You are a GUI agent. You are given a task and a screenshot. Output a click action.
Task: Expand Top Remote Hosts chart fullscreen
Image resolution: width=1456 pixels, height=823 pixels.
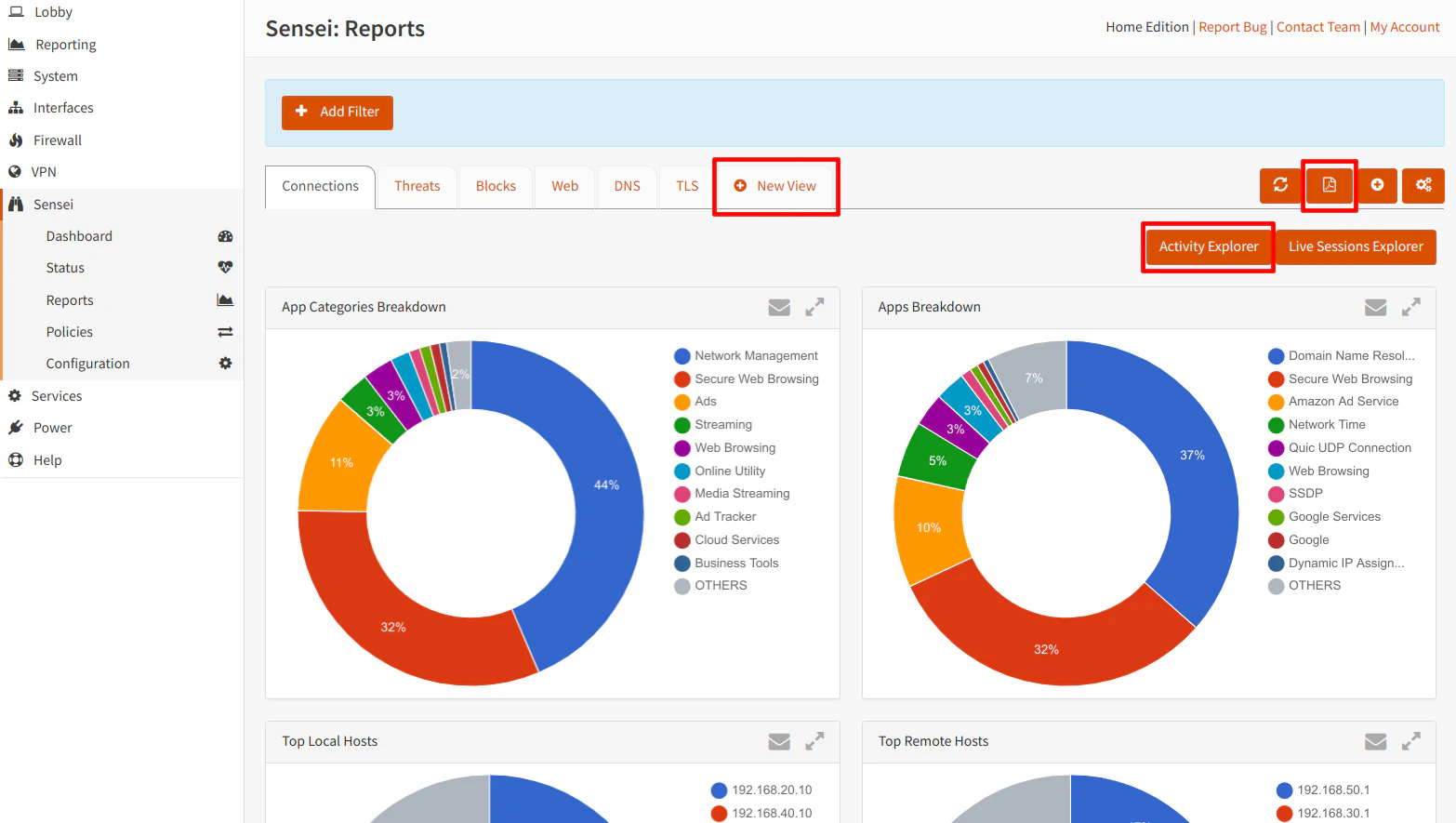pos(1410,741)
